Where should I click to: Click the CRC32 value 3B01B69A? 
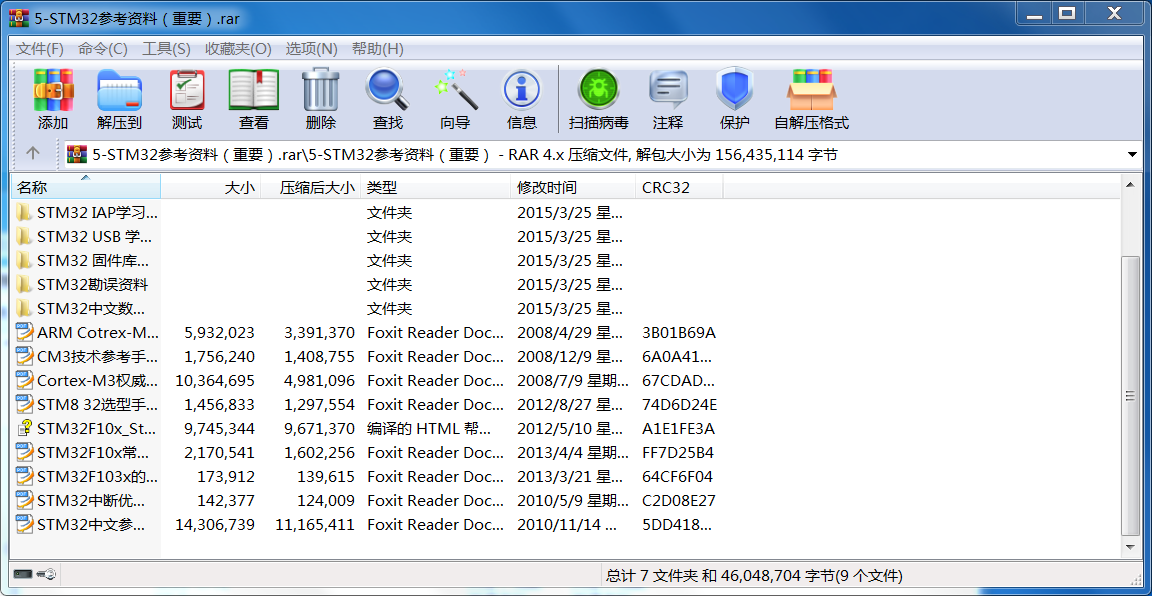[678, 332]
